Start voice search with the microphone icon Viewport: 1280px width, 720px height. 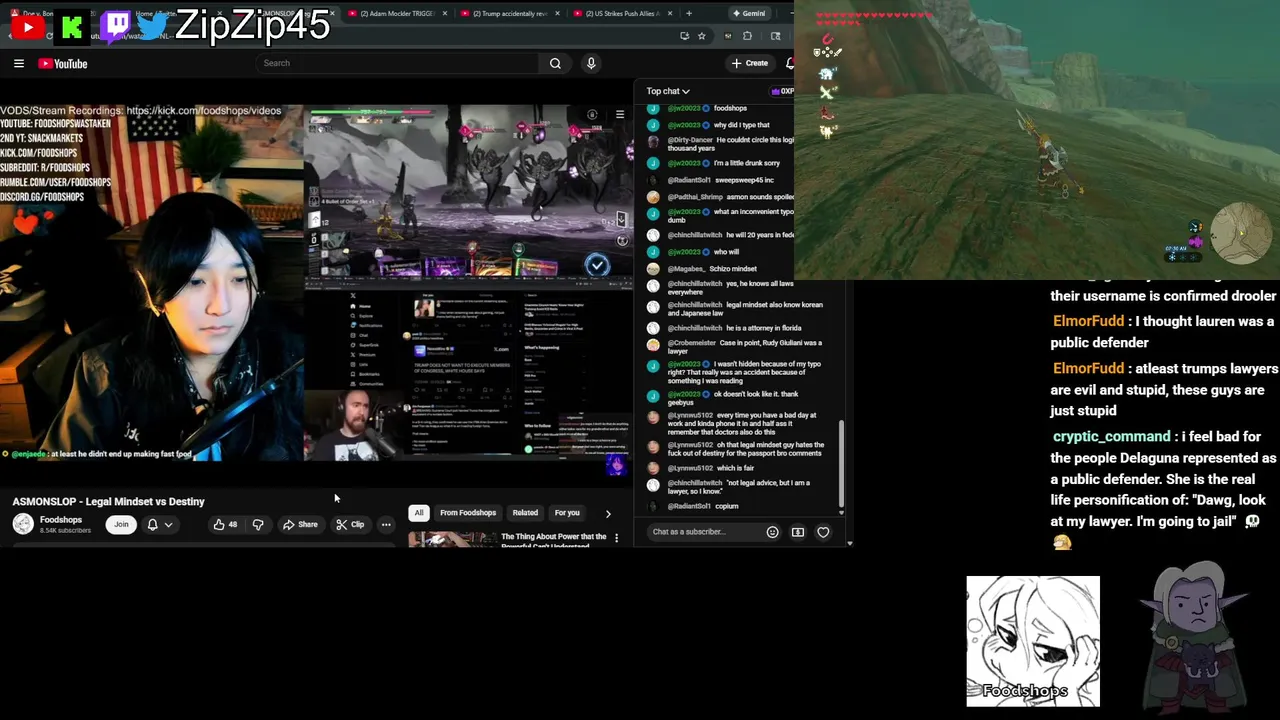tap(591, 63)
